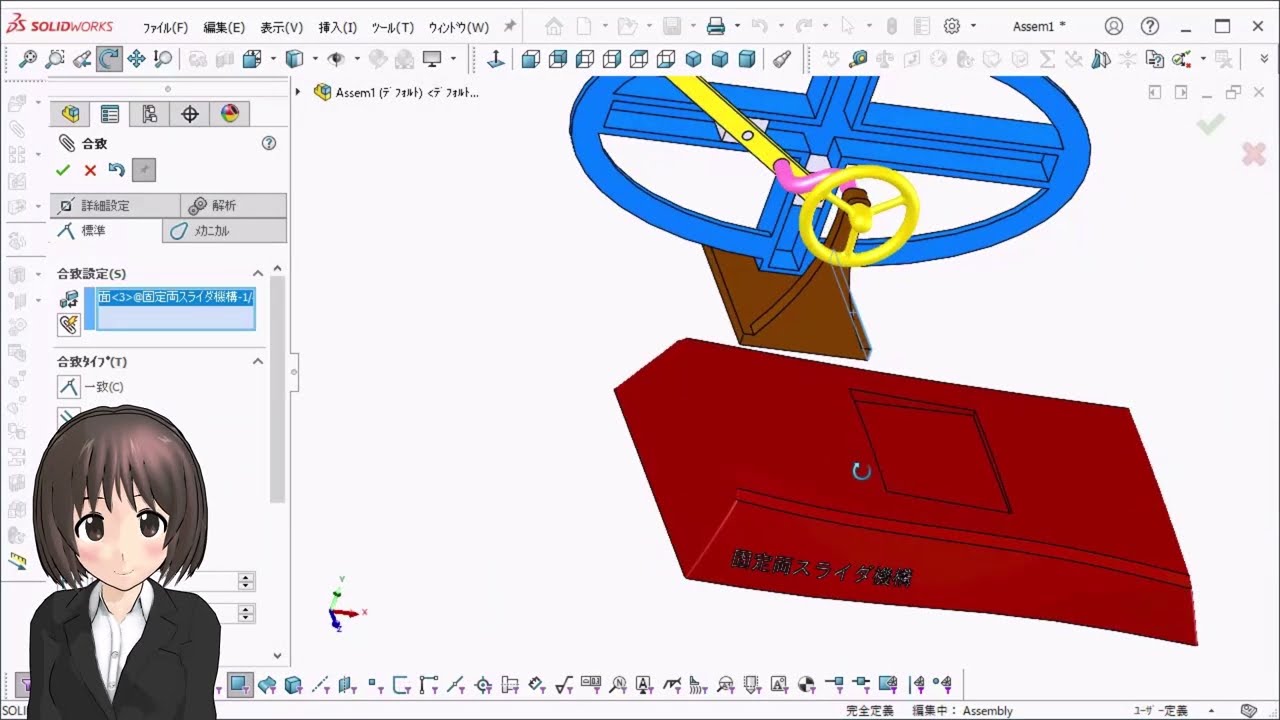Click the Multiple mate mode icon
The width and height of the screenshot is (1280, 720).
[x=68, y=324]
